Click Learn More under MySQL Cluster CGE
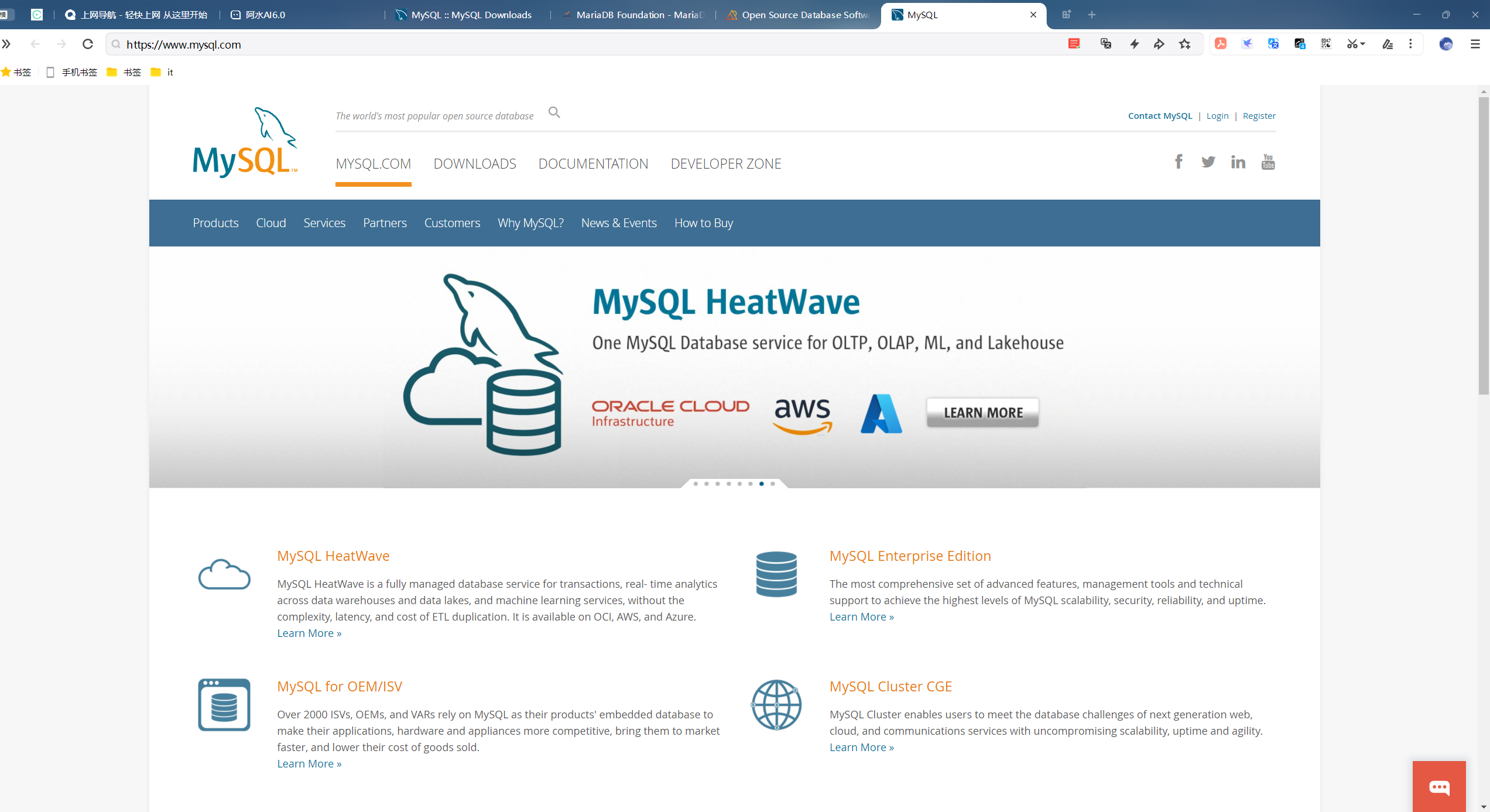The height and width of the screenshot is (812, 1490). [x=862, y=747]
